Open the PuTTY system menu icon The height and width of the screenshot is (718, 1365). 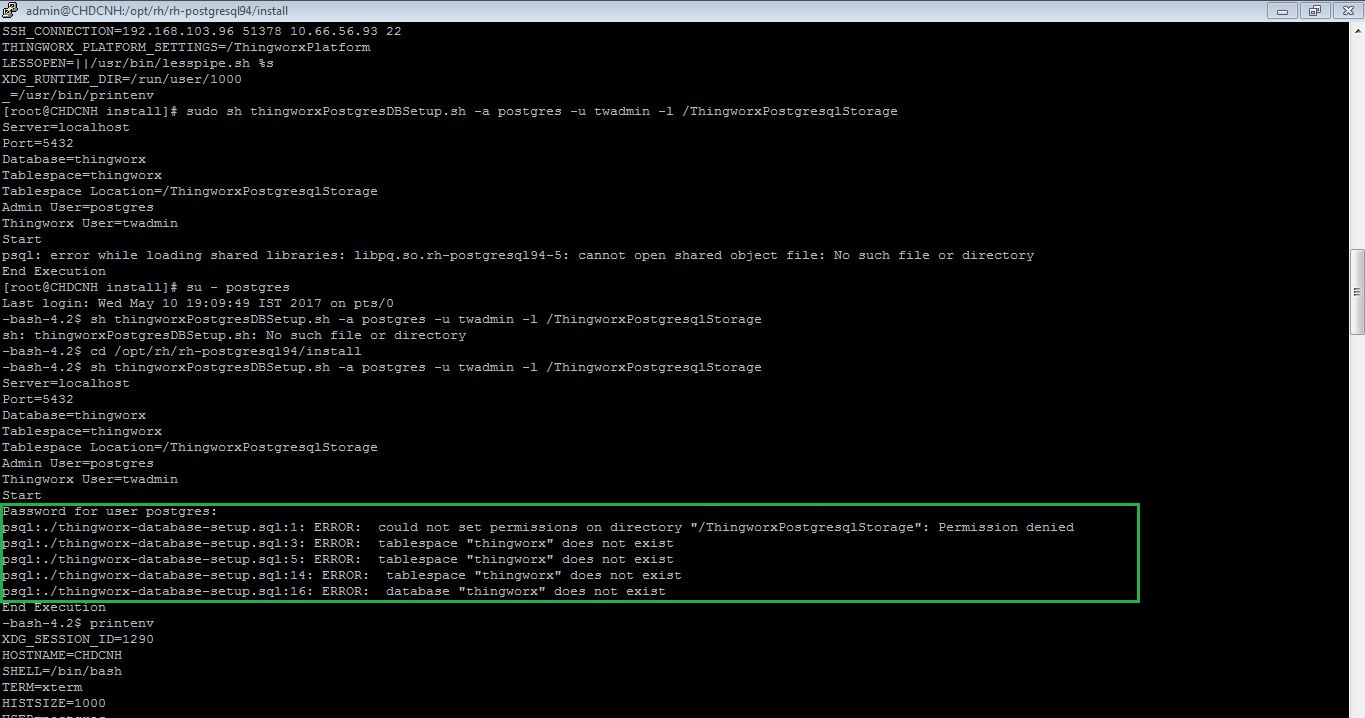tap(10, 11)
